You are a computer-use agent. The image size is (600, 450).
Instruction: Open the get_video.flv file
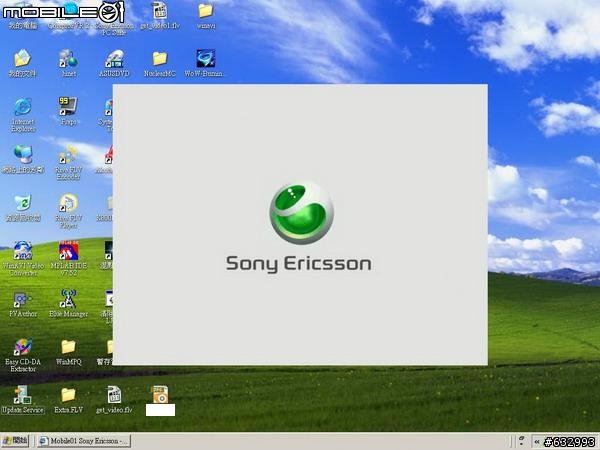coord(114,400)
